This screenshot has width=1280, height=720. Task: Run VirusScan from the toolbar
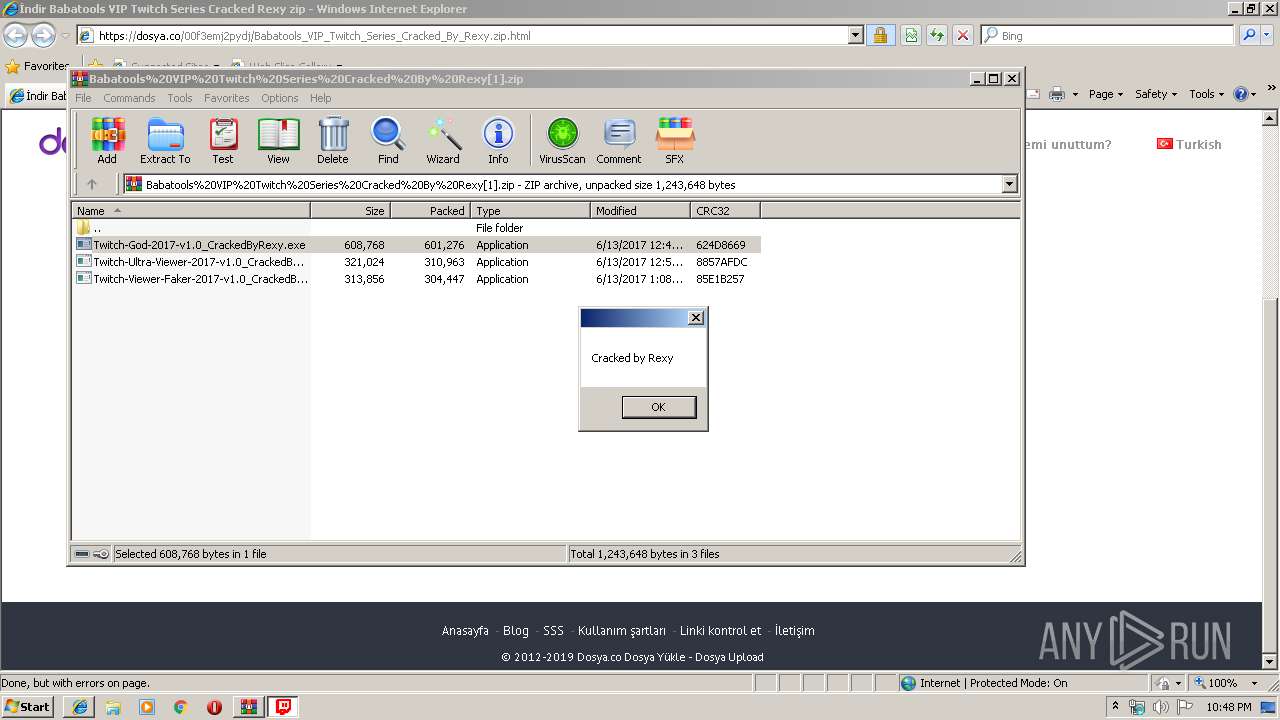[x=562, y=140]
